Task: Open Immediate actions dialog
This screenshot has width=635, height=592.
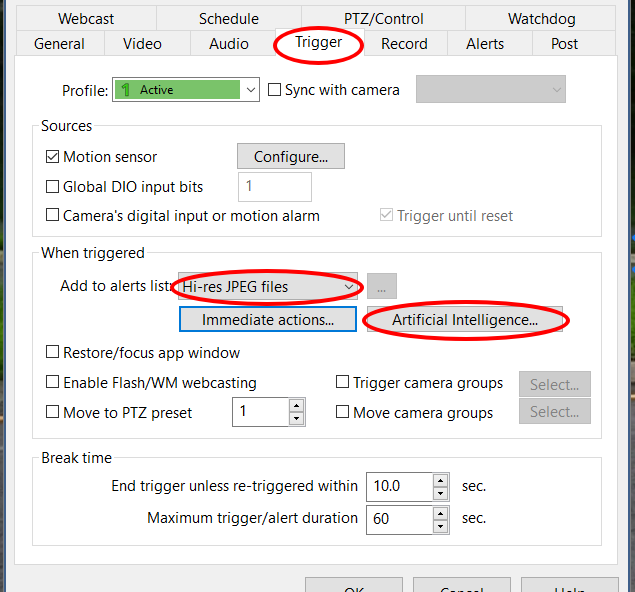Action: tap(268, 319)
